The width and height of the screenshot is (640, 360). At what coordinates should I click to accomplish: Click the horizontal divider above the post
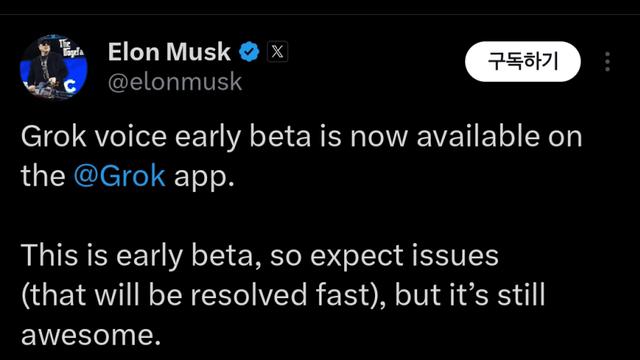tap(320, 15)
